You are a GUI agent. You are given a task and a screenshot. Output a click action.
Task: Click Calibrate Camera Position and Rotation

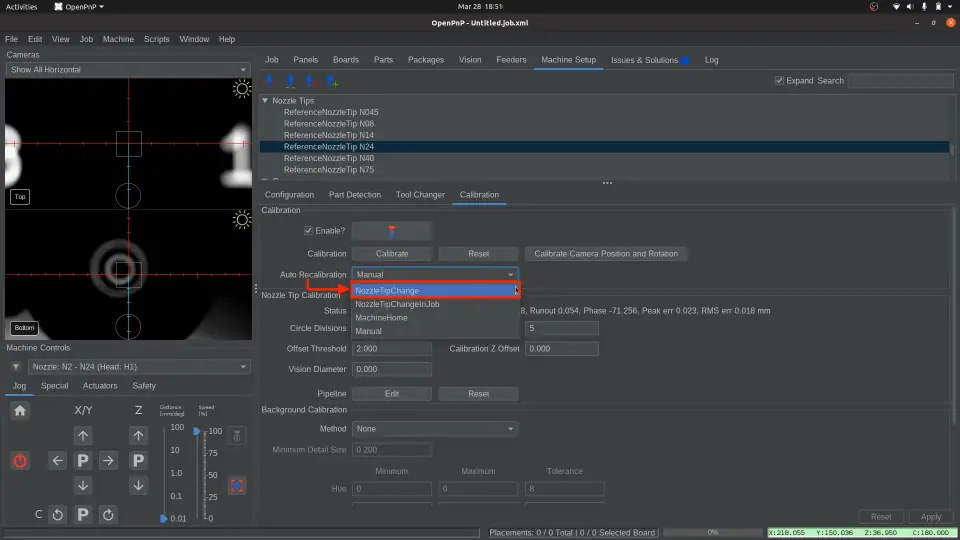(606, 254)
